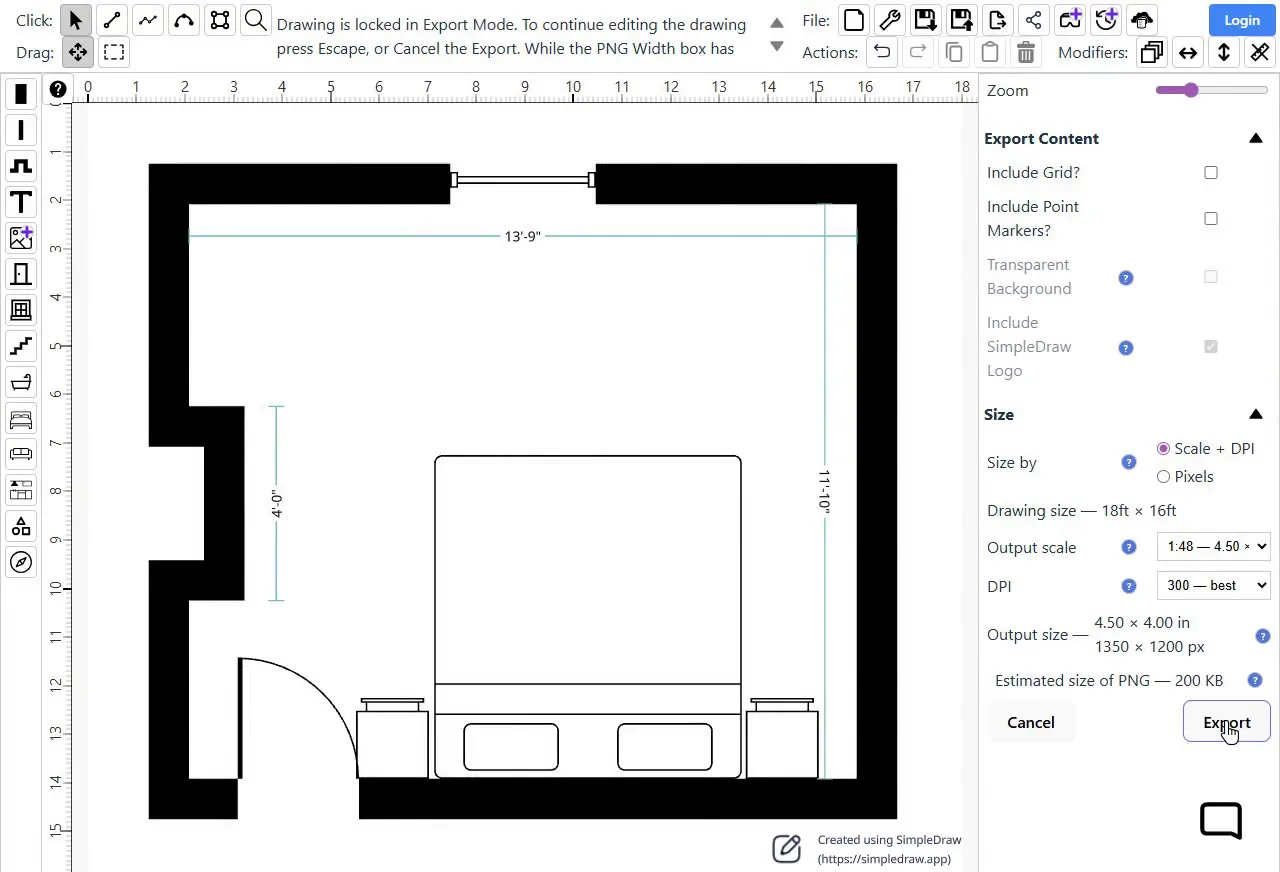Open help for Transparent Background
Viewport: 1280px width, 872px height.
click(1126, 278)
